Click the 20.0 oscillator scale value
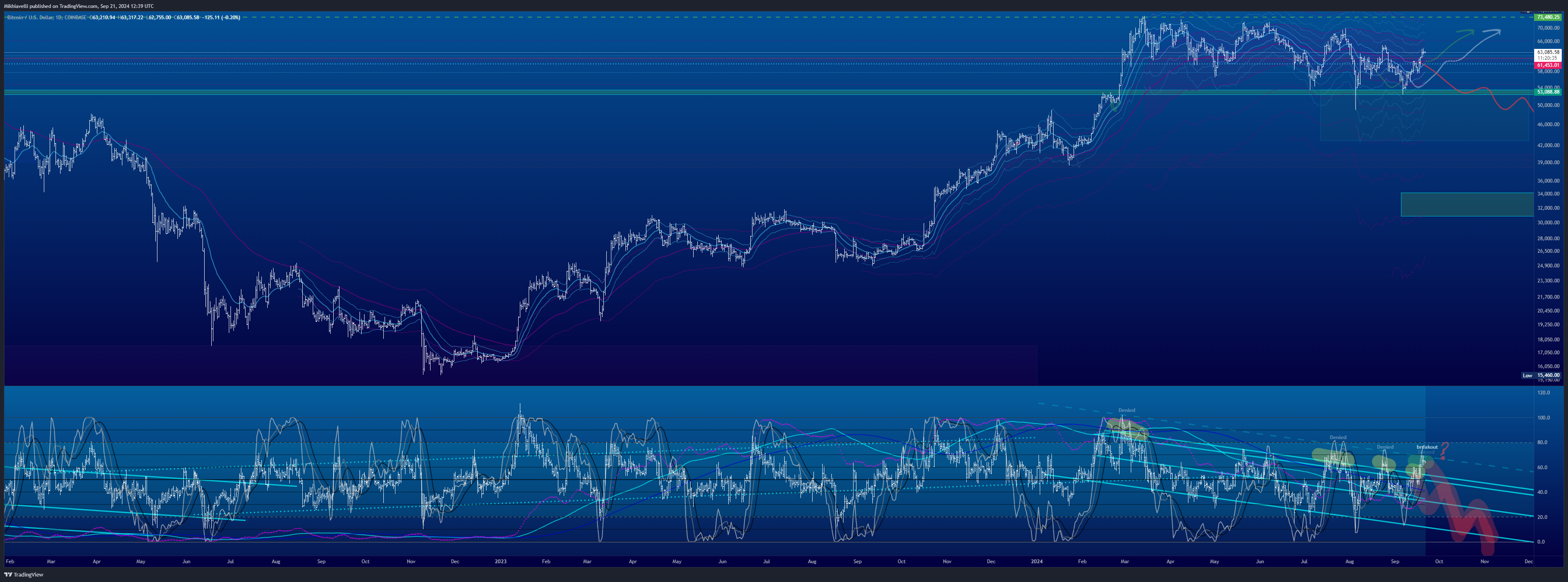This screenshot has height=582, width=1568. [1543, 517]
